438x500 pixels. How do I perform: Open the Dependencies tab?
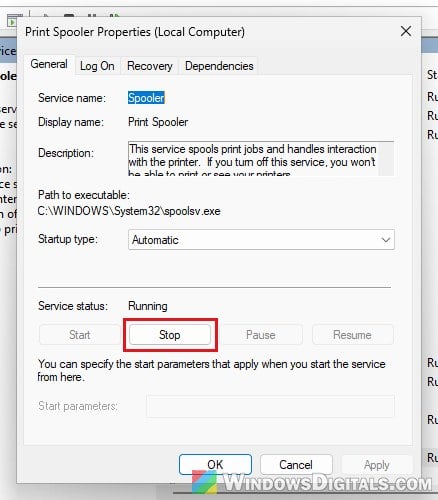[219, 66]
